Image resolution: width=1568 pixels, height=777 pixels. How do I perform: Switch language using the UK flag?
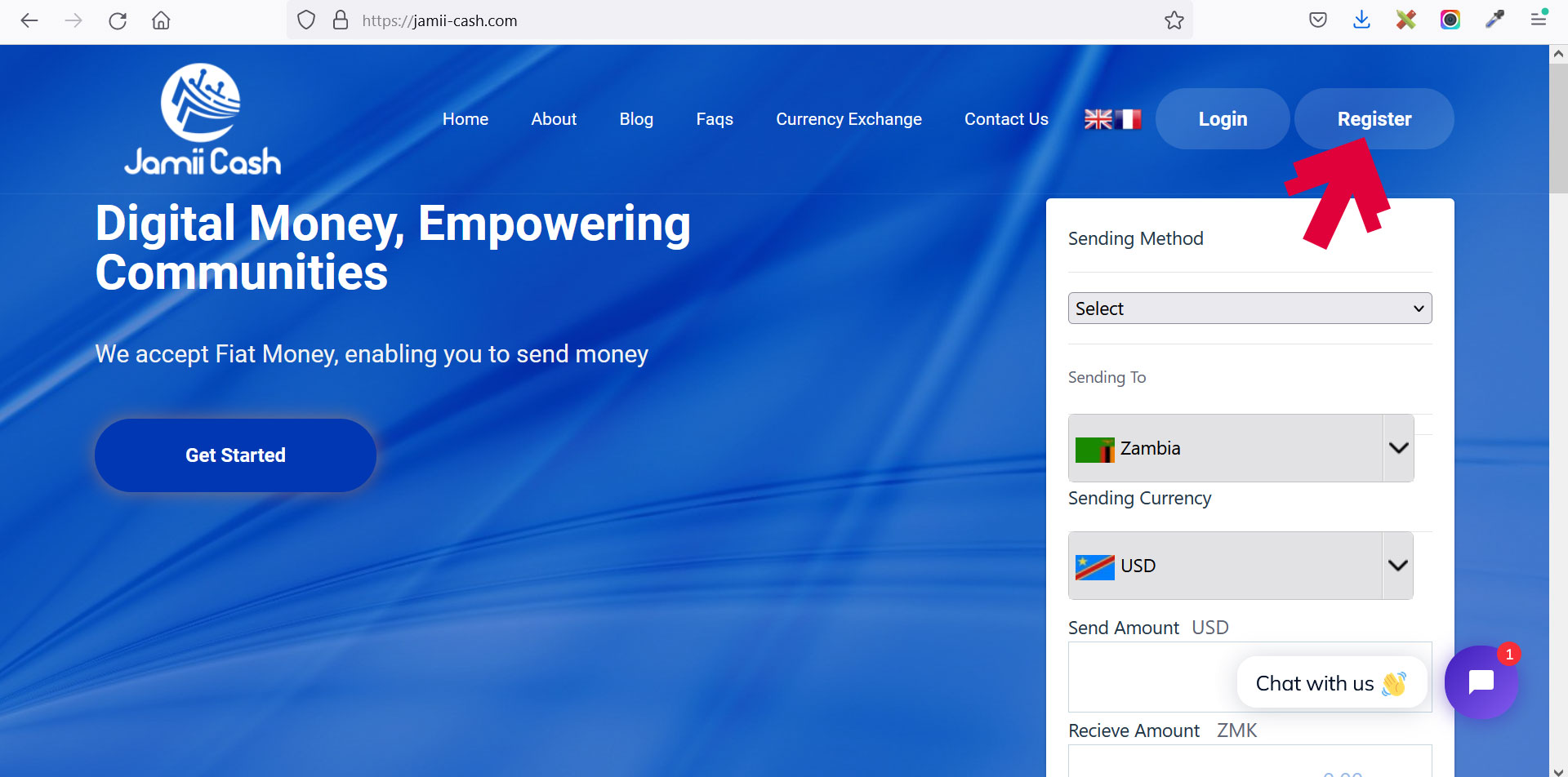1098,119
